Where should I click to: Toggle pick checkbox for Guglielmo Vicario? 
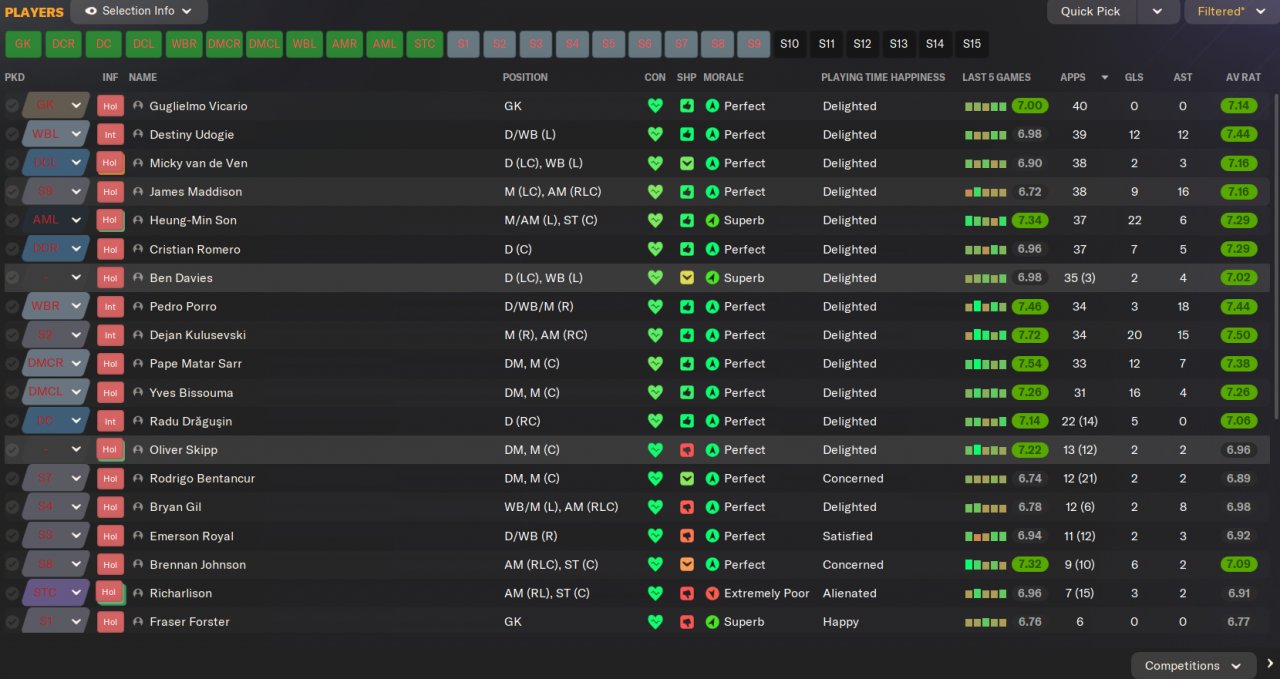click(12, 106)
